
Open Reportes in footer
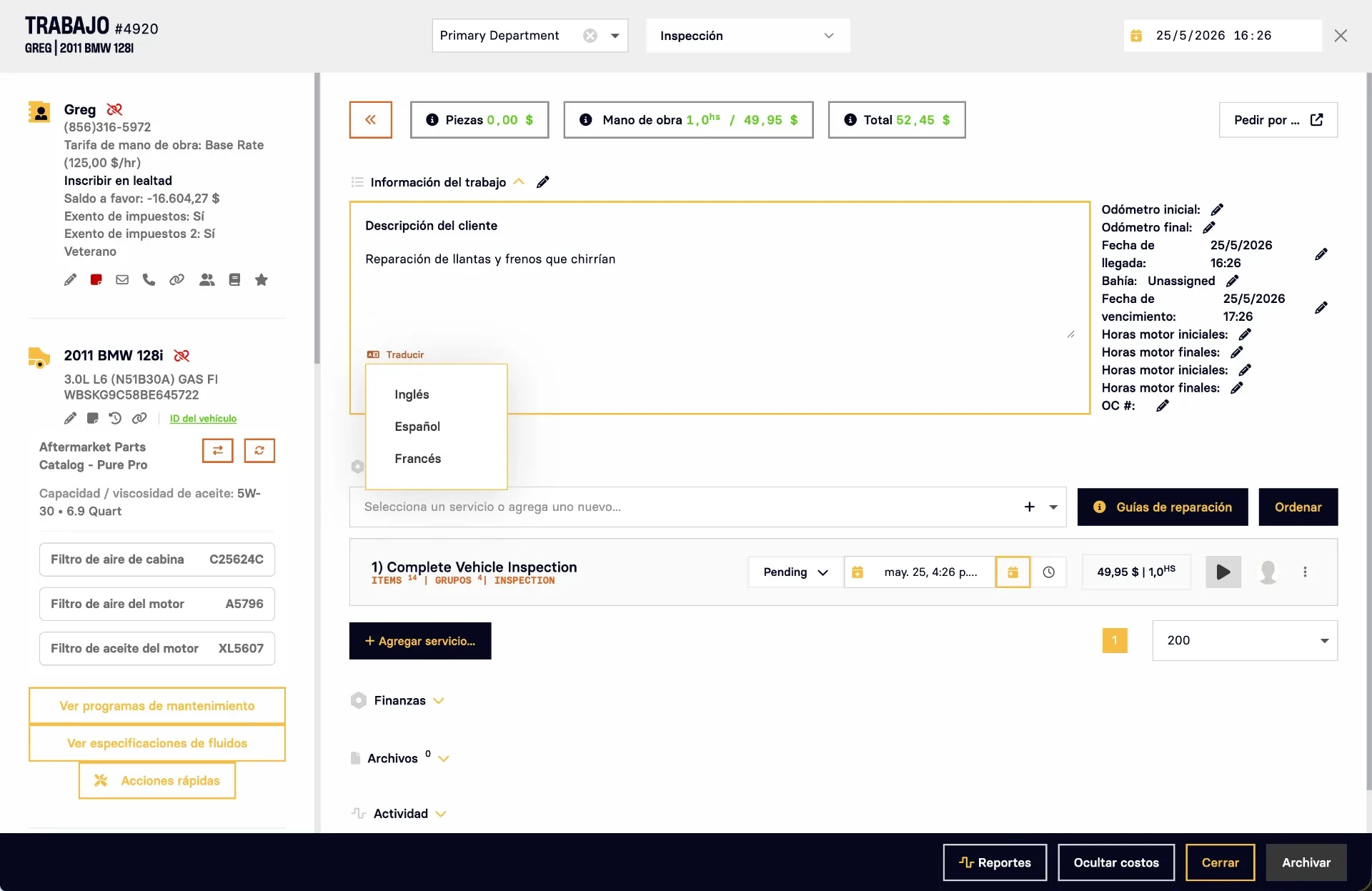click(x=995, y=862)
